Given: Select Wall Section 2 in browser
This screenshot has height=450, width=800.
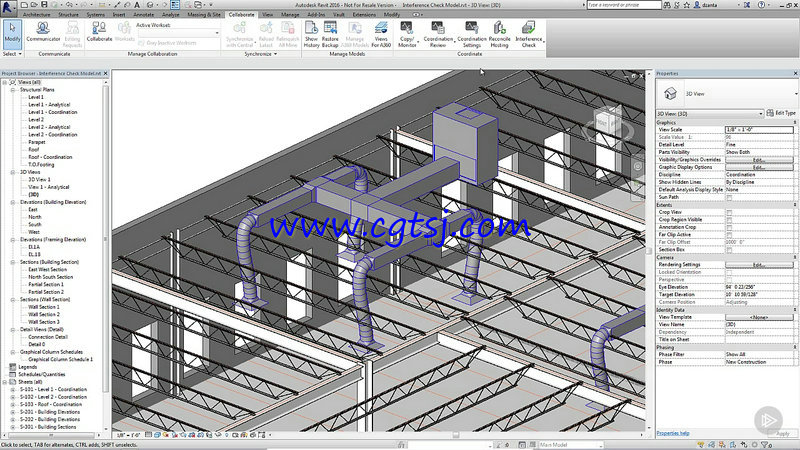Looking at the screenshot, I should [x=44, y=315].
